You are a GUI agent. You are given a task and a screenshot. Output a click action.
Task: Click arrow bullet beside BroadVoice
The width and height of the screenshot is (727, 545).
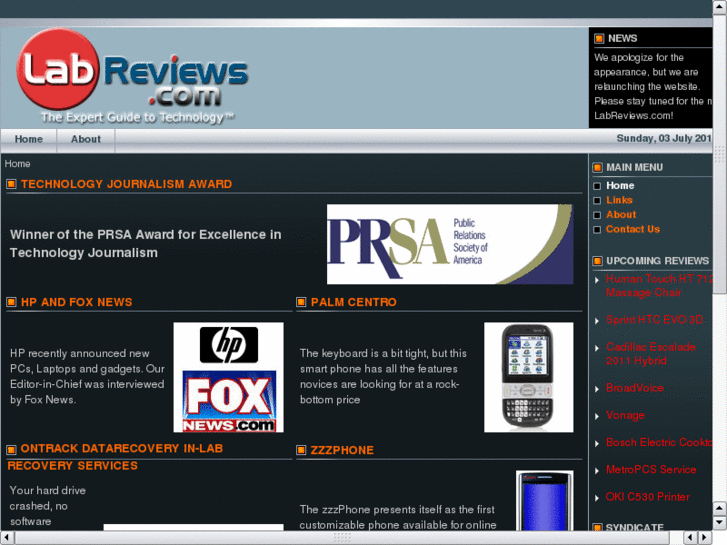pyautogui.click(x=597, y=389)
